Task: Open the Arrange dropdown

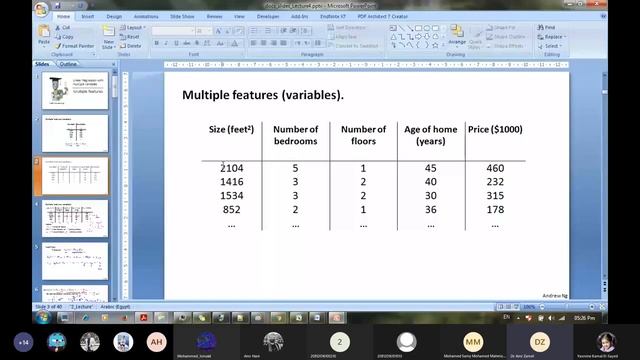Action: (457, 35)
